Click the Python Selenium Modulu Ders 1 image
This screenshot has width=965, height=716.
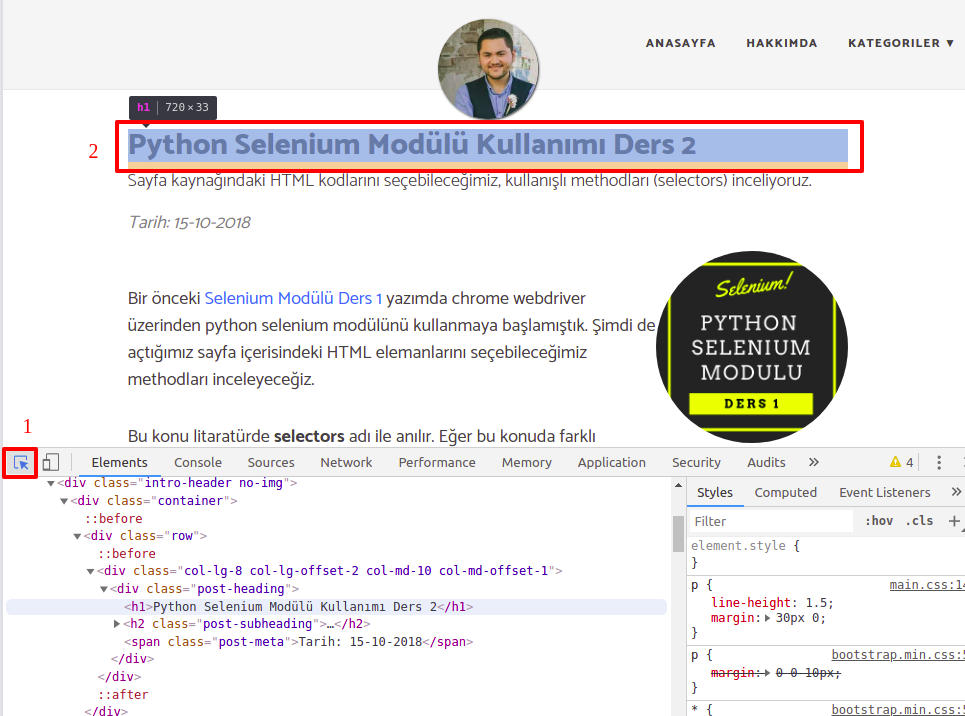pyautogui.click(x=751, y=347)
